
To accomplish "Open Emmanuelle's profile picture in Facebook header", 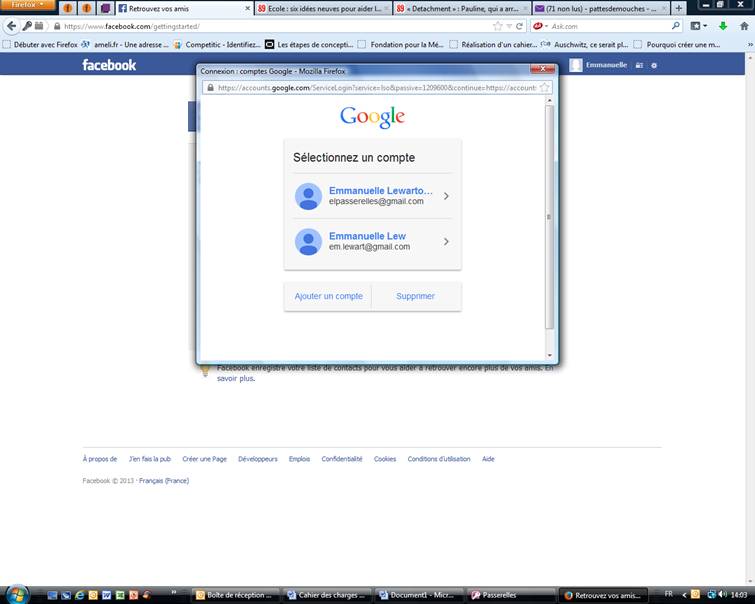I will point(575,65).
